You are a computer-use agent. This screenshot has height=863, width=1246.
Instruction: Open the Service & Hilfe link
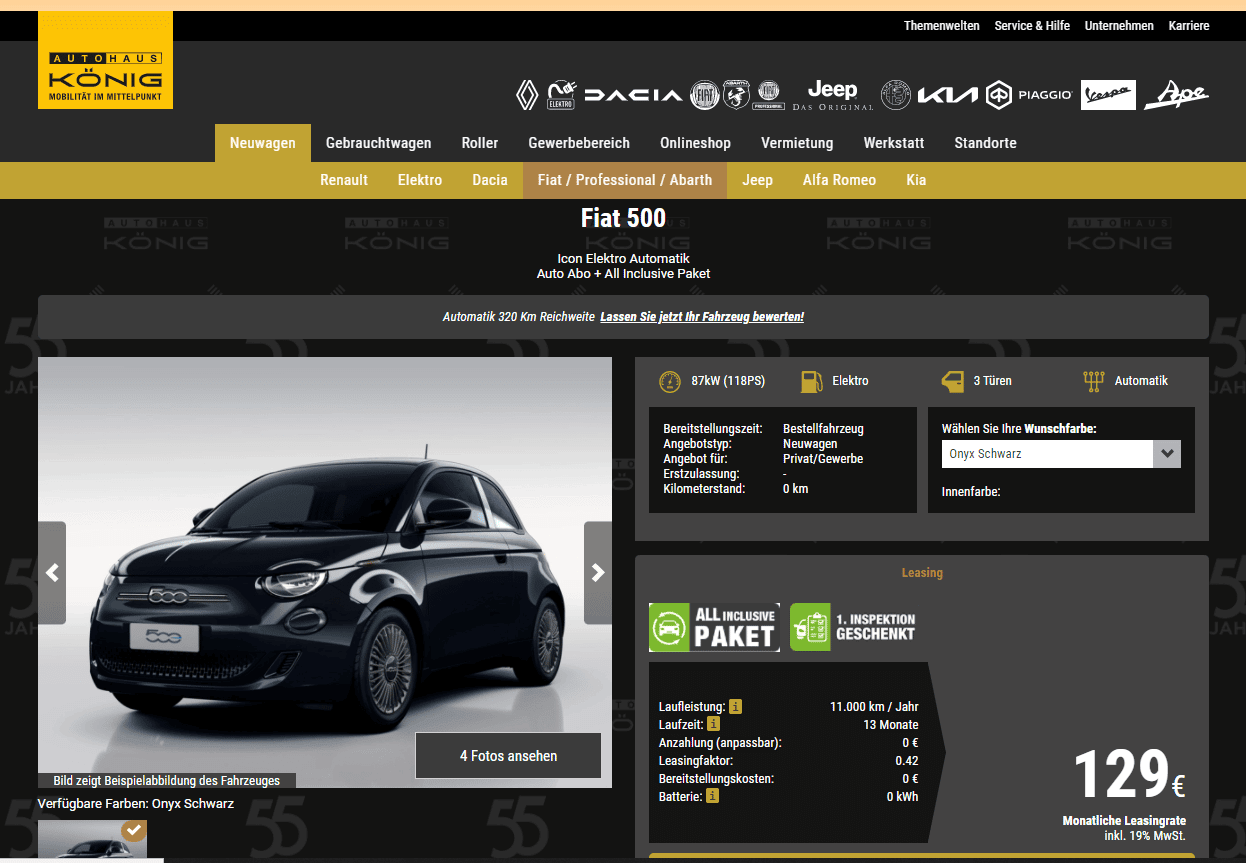pos(1032,26)
